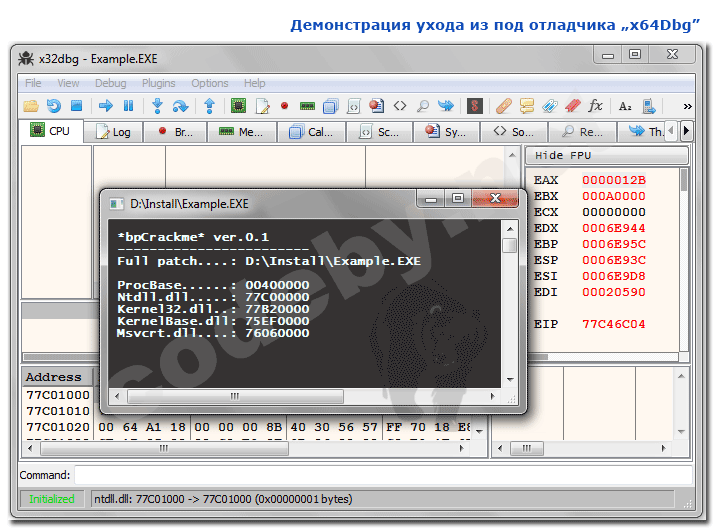This screenshot has height=529, width=717.
Task: Open the fx functions icon
Action: [595, 105]
